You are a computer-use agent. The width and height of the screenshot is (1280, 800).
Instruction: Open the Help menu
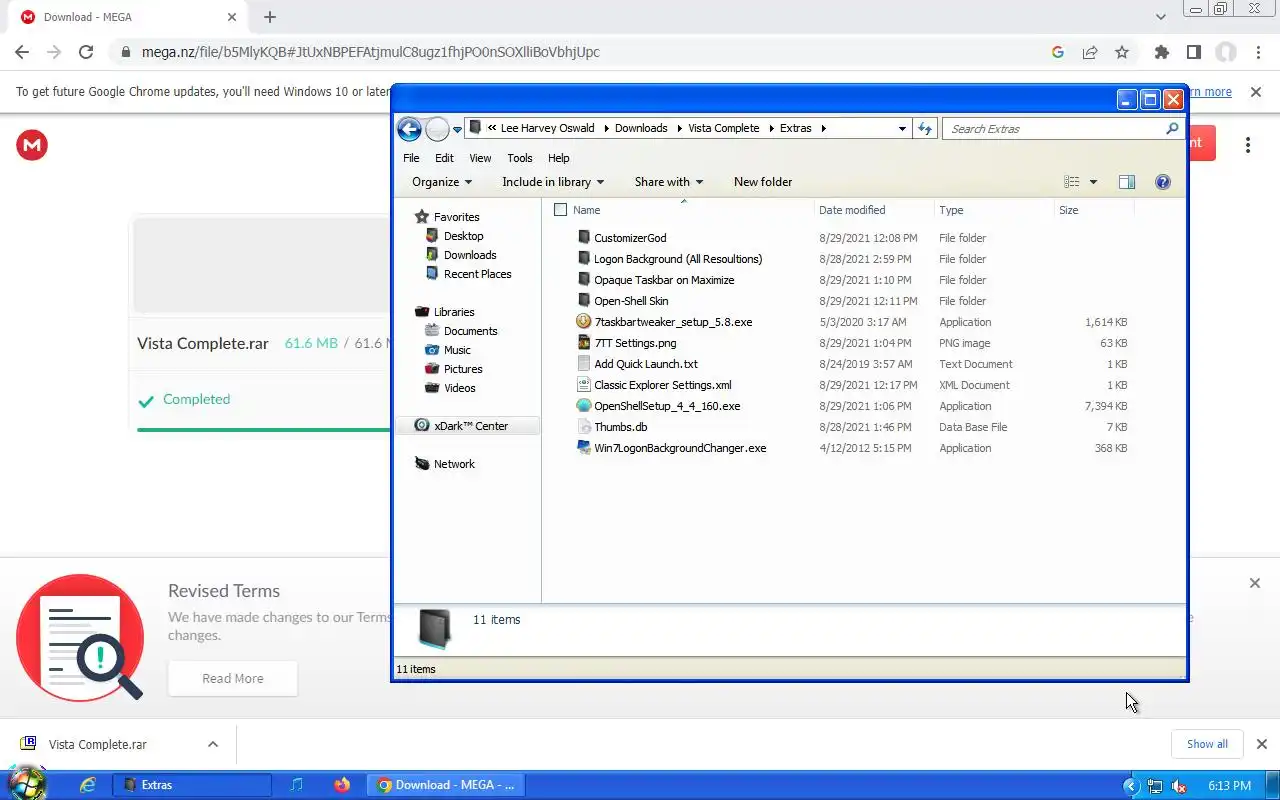point(559,158)
